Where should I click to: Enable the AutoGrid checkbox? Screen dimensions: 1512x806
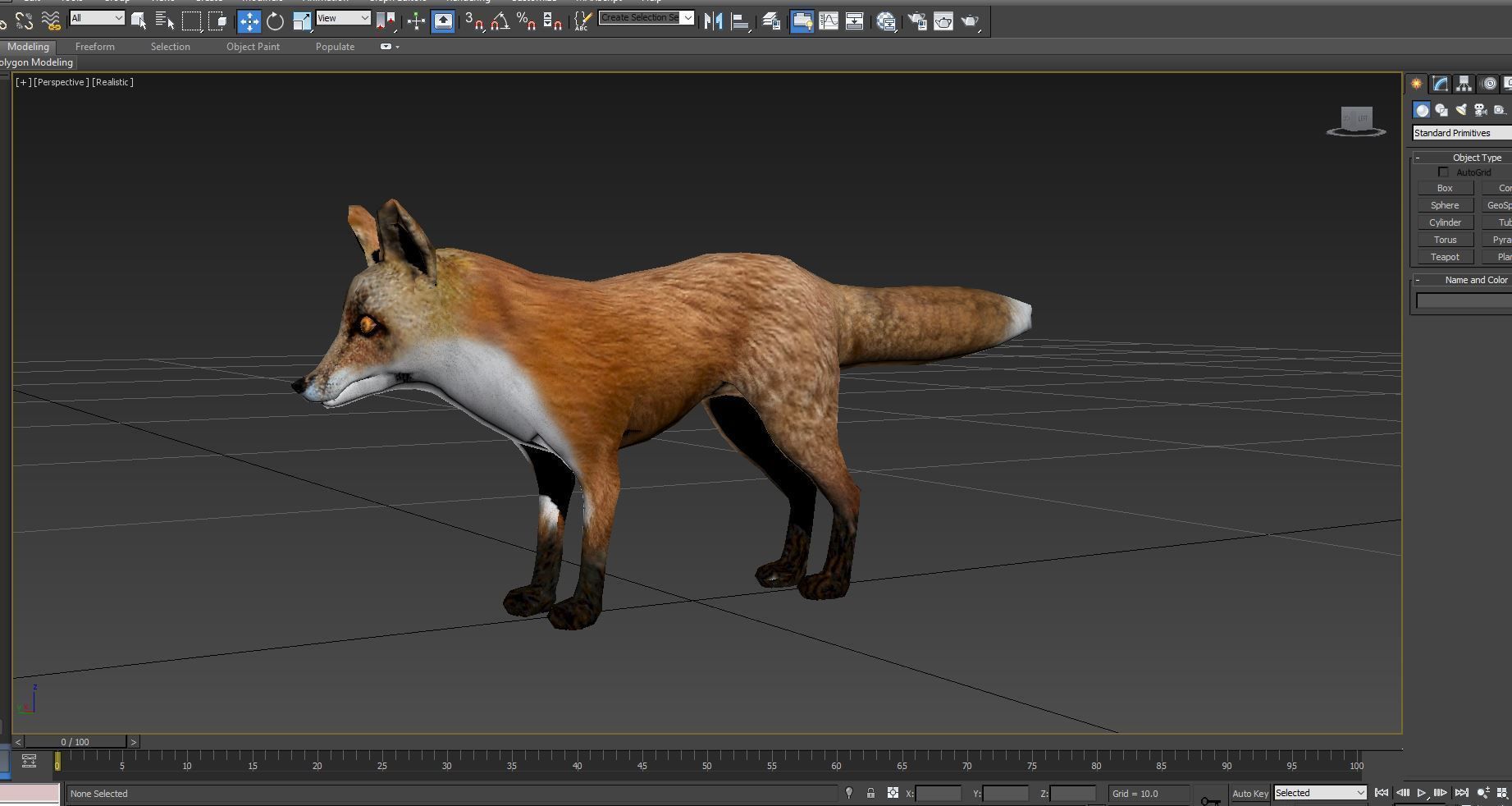point(1443,172)
